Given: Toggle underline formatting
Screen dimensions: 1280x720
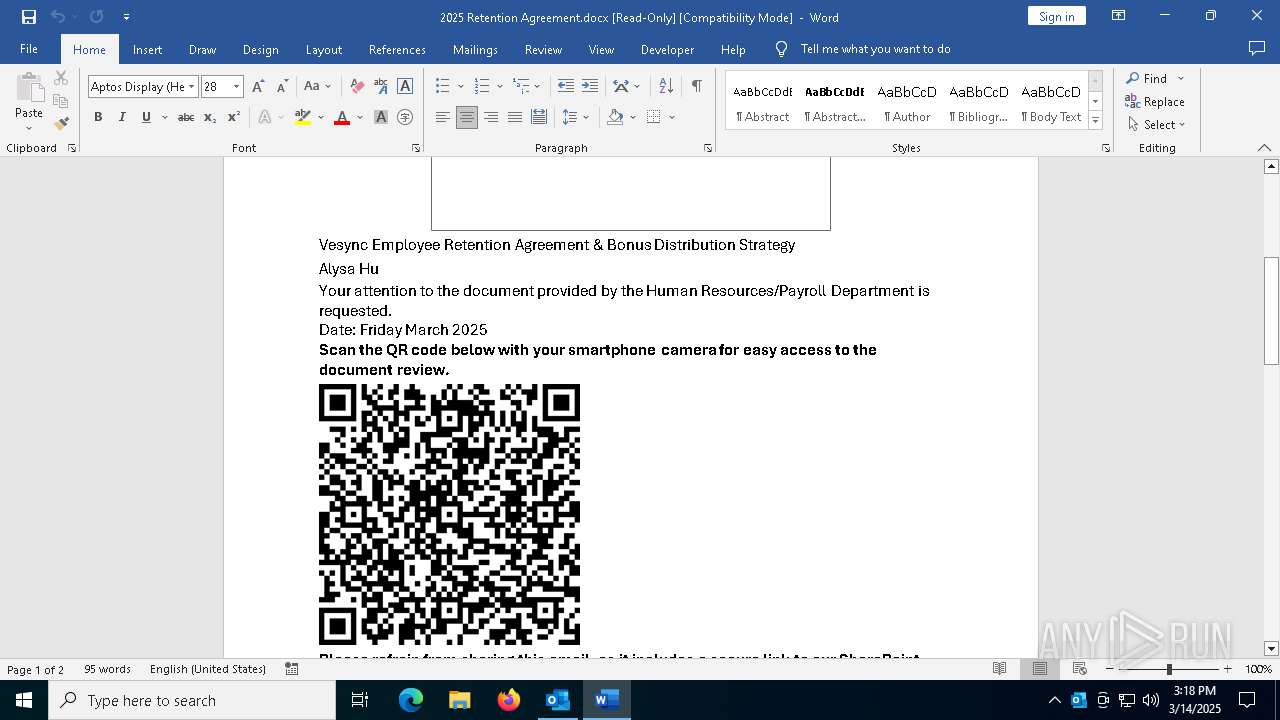Looking at the screenshot, I should coord(146,117).
